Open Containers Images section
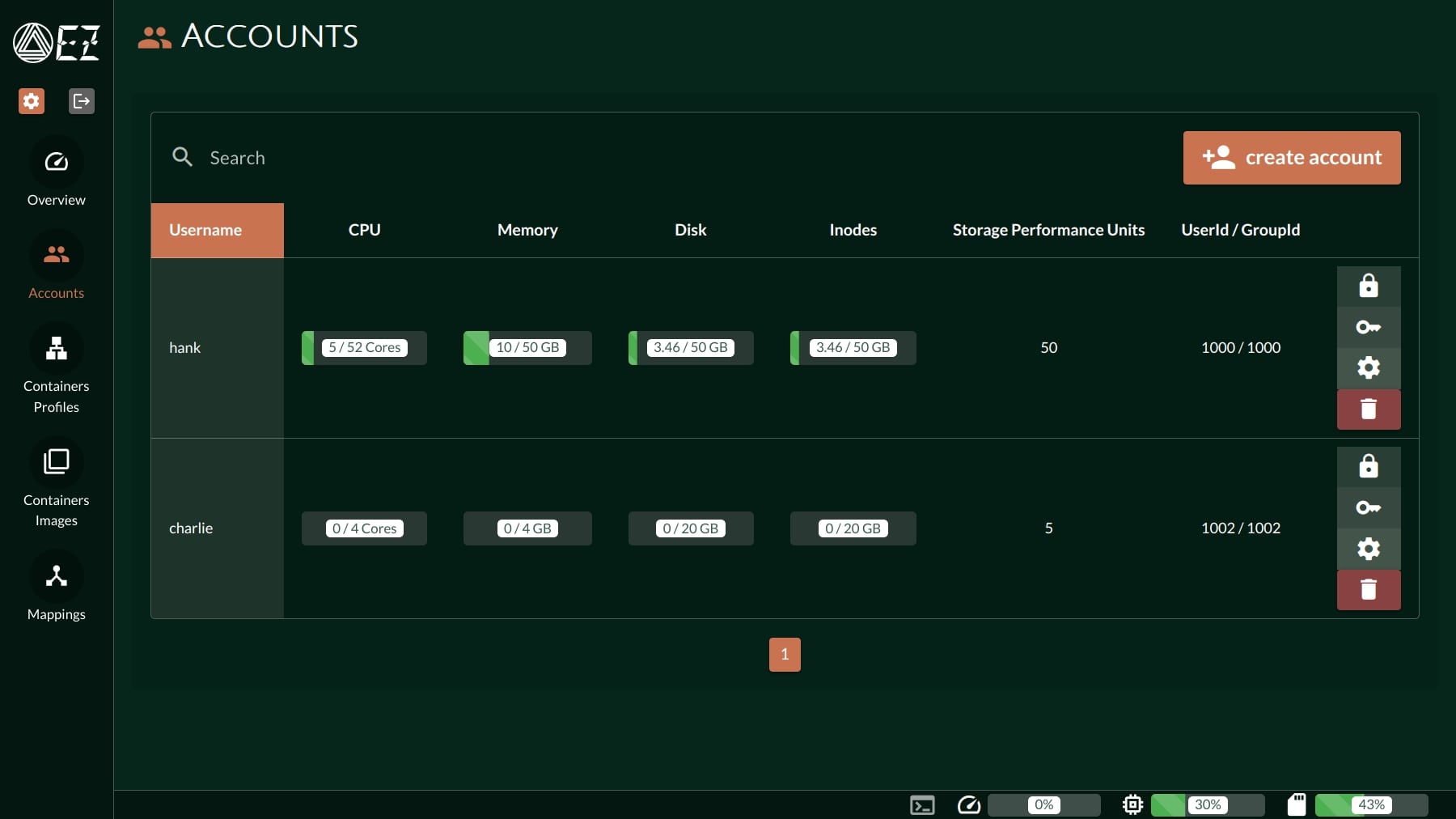This screenshot has width=1456, height=819. point(56,483)
